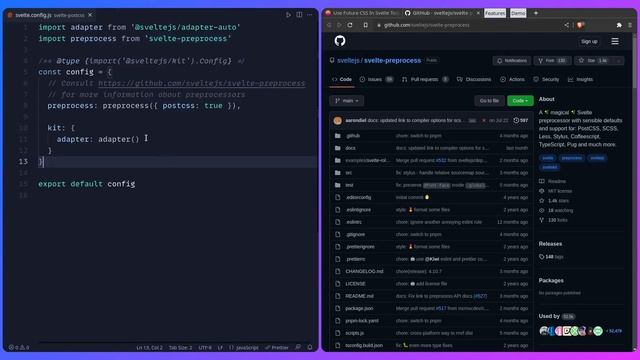Open the .github folder in the file list
640x360 pixels.
point(353,136)
